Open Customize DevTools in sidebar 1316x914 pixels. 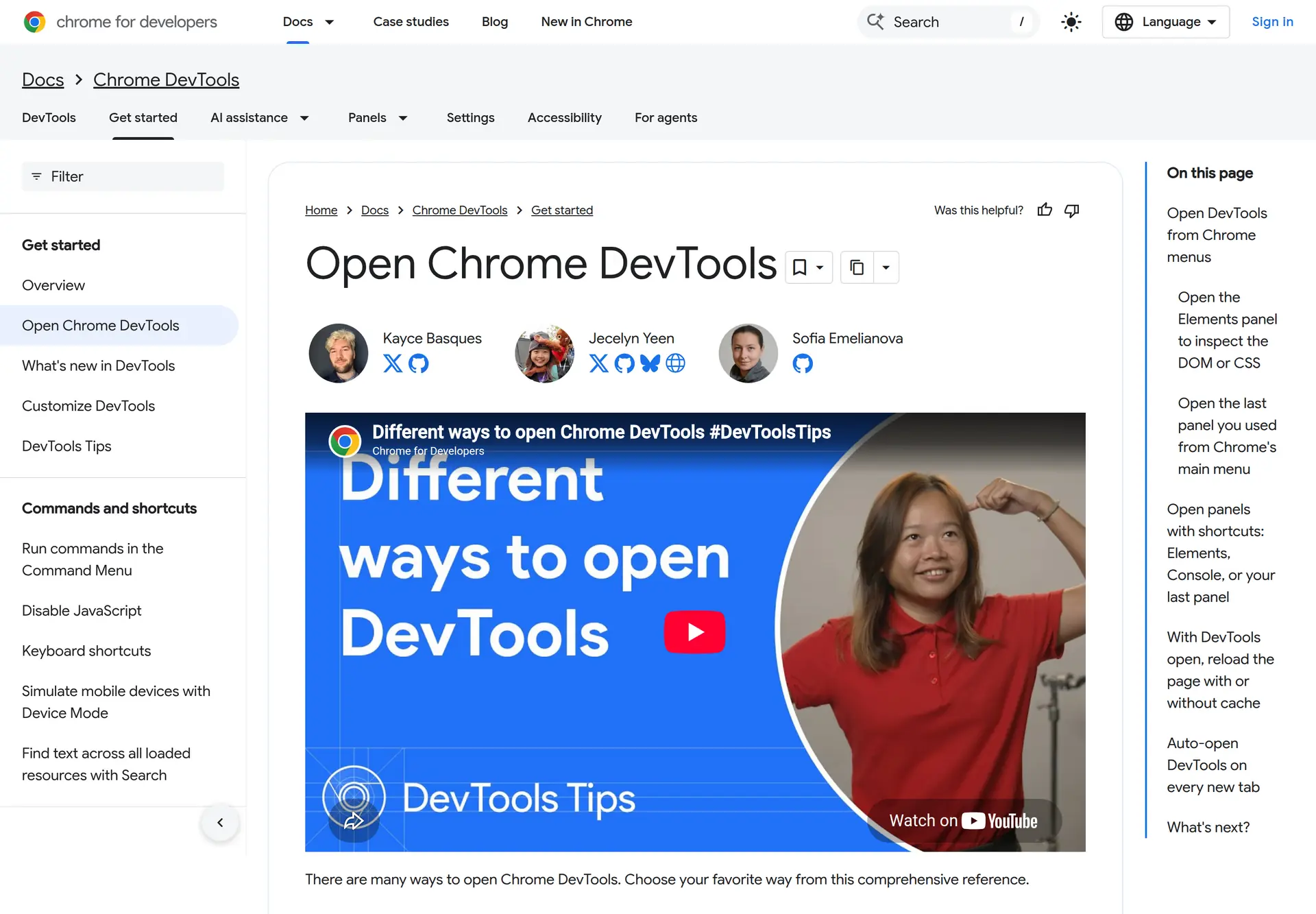point(88,406)
